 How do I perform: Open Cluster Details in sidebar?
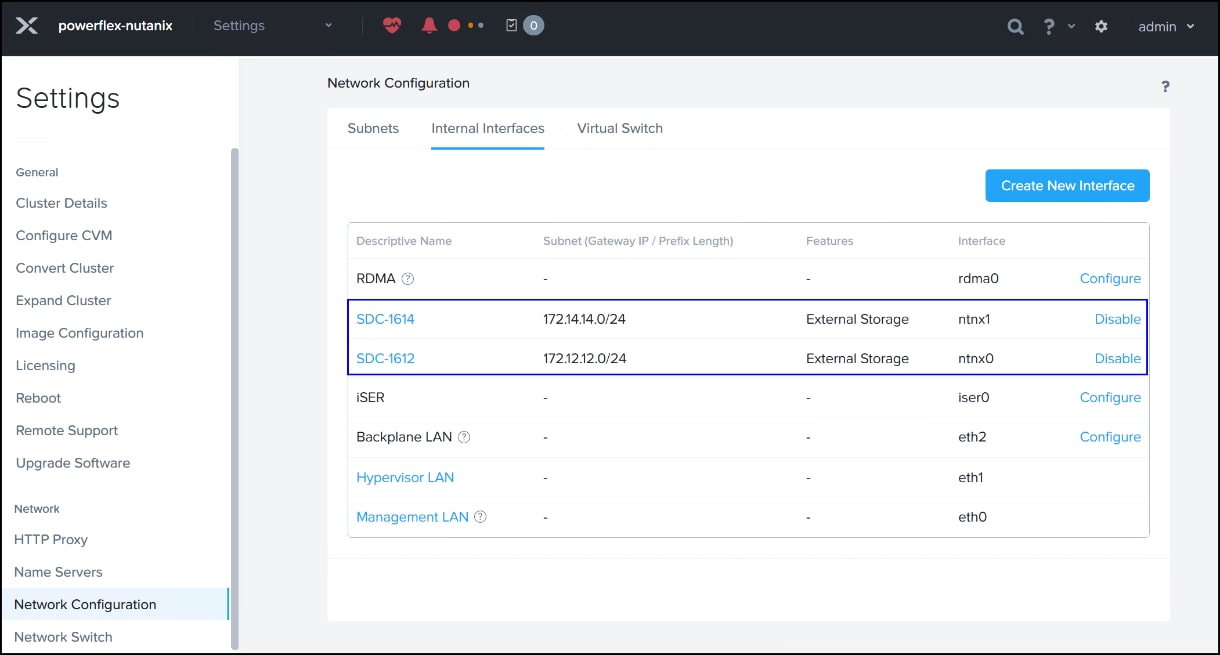(61, 203)
